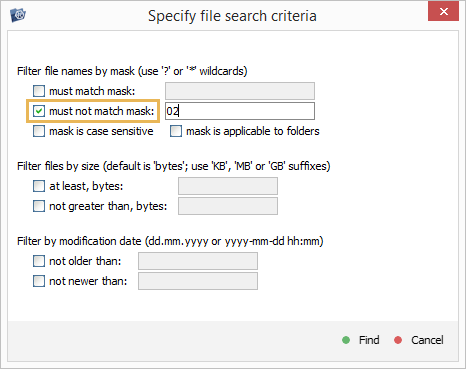Click 'Filter file names by mask' heading text
Screen dimensions: 466x369
click(x=132, y=71)
